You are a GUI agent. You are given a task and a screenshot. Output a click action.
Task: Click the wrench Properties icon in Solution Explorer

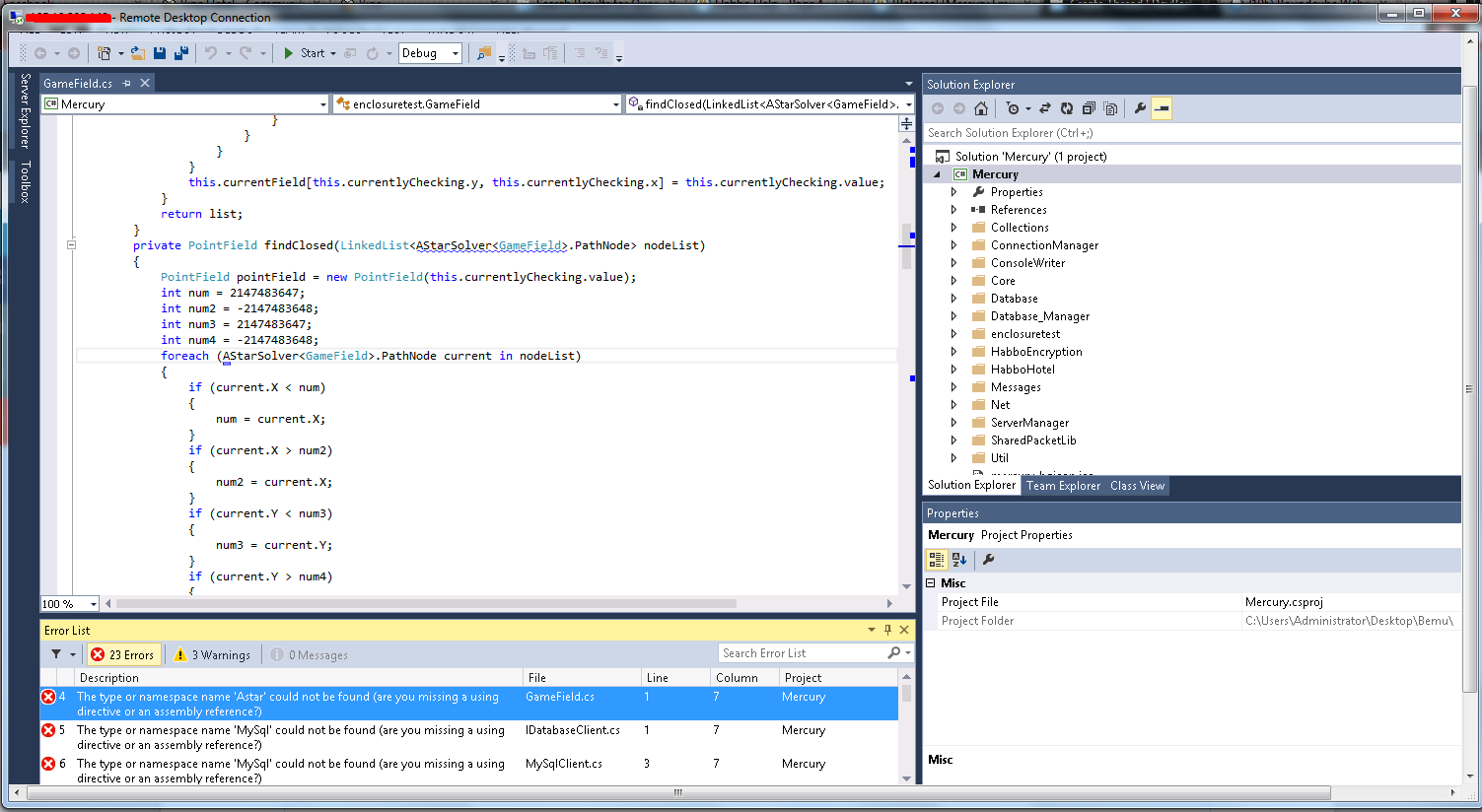1140,108
